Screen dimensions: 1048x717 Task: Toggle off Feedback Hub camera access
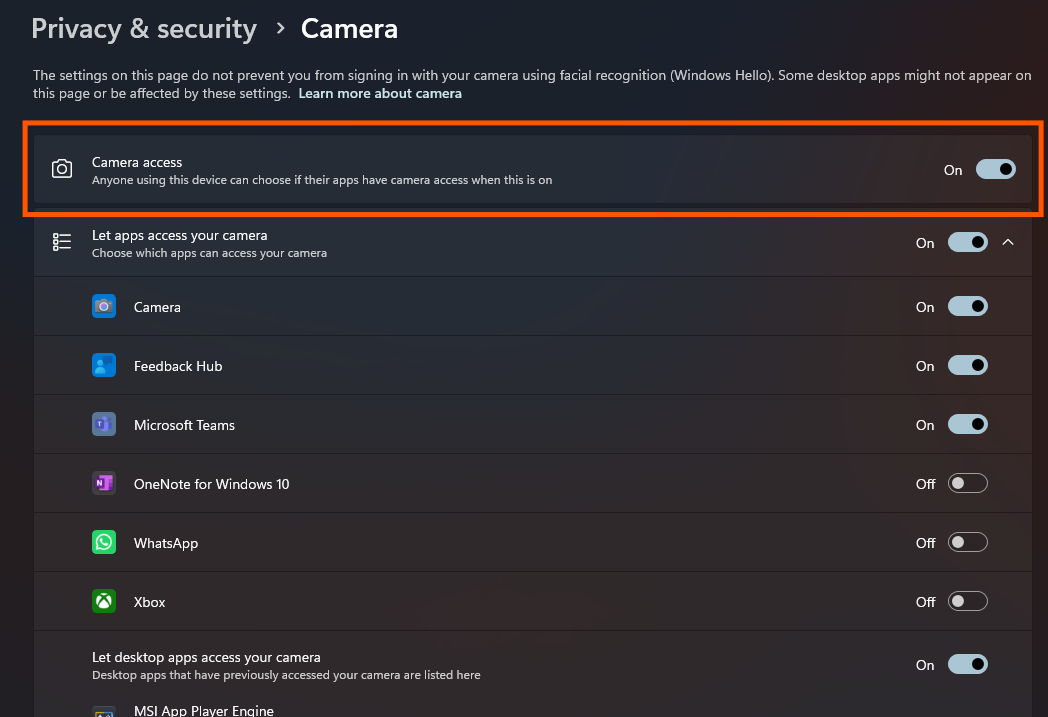click(967, 365)
